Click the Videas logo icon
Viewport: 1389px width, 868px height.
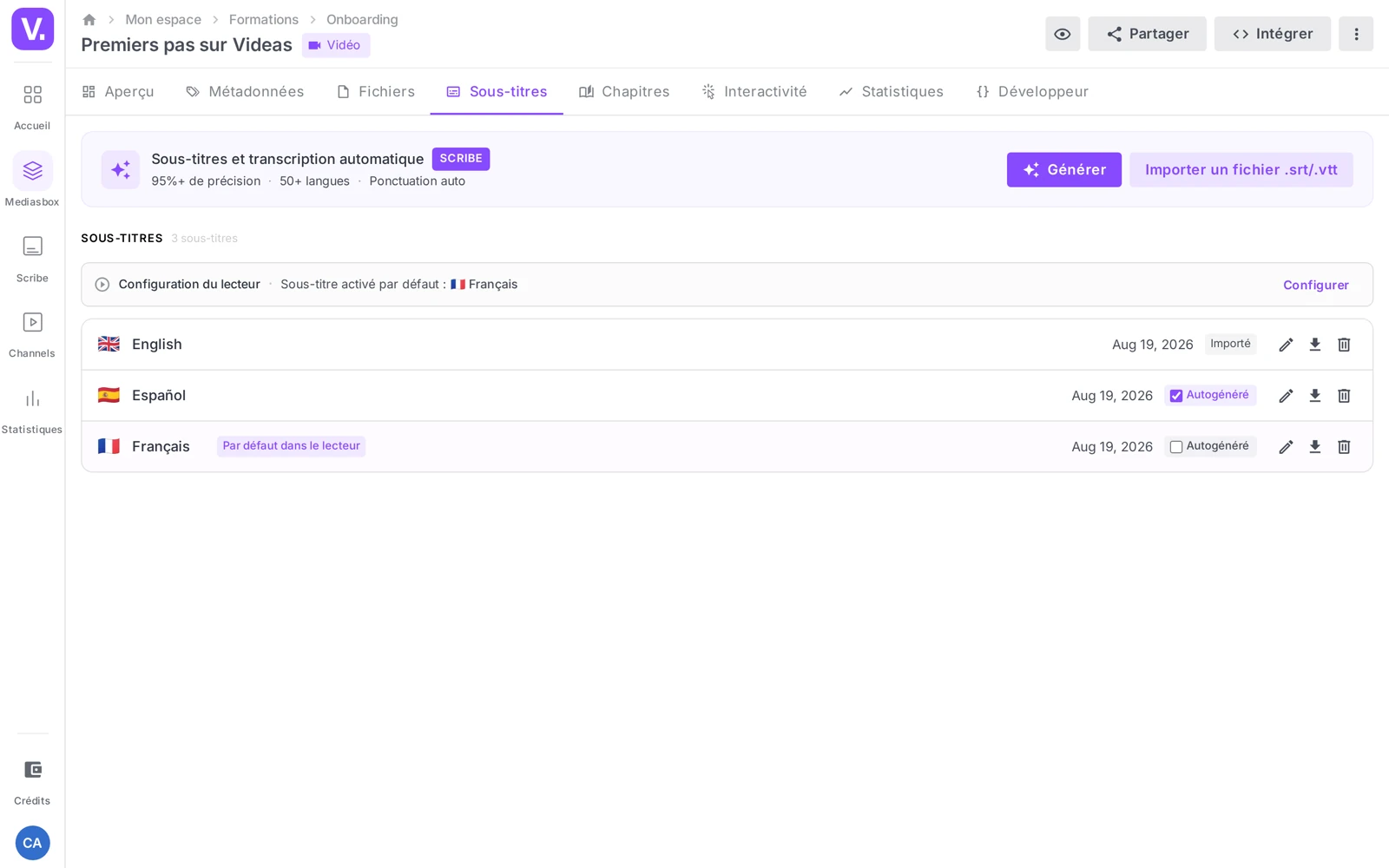tap(32, 29)
